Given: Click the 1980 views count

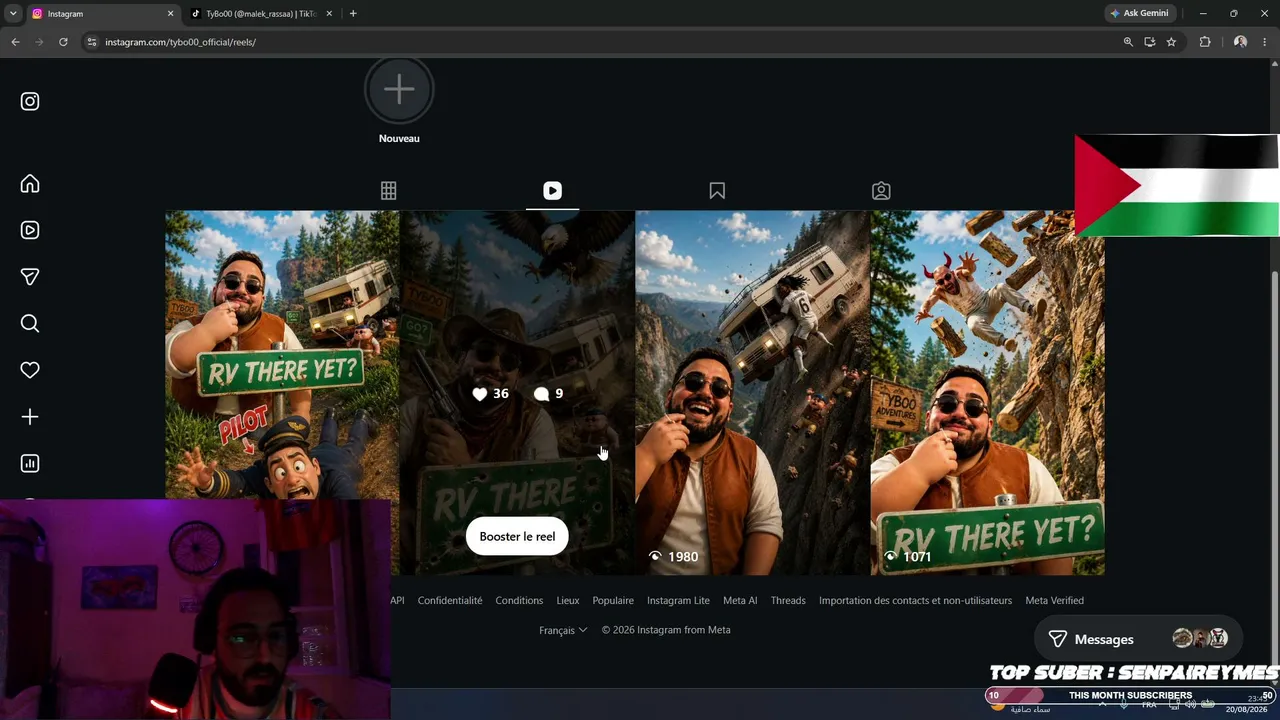Looking at the screenshot, I should click(683, 557).
